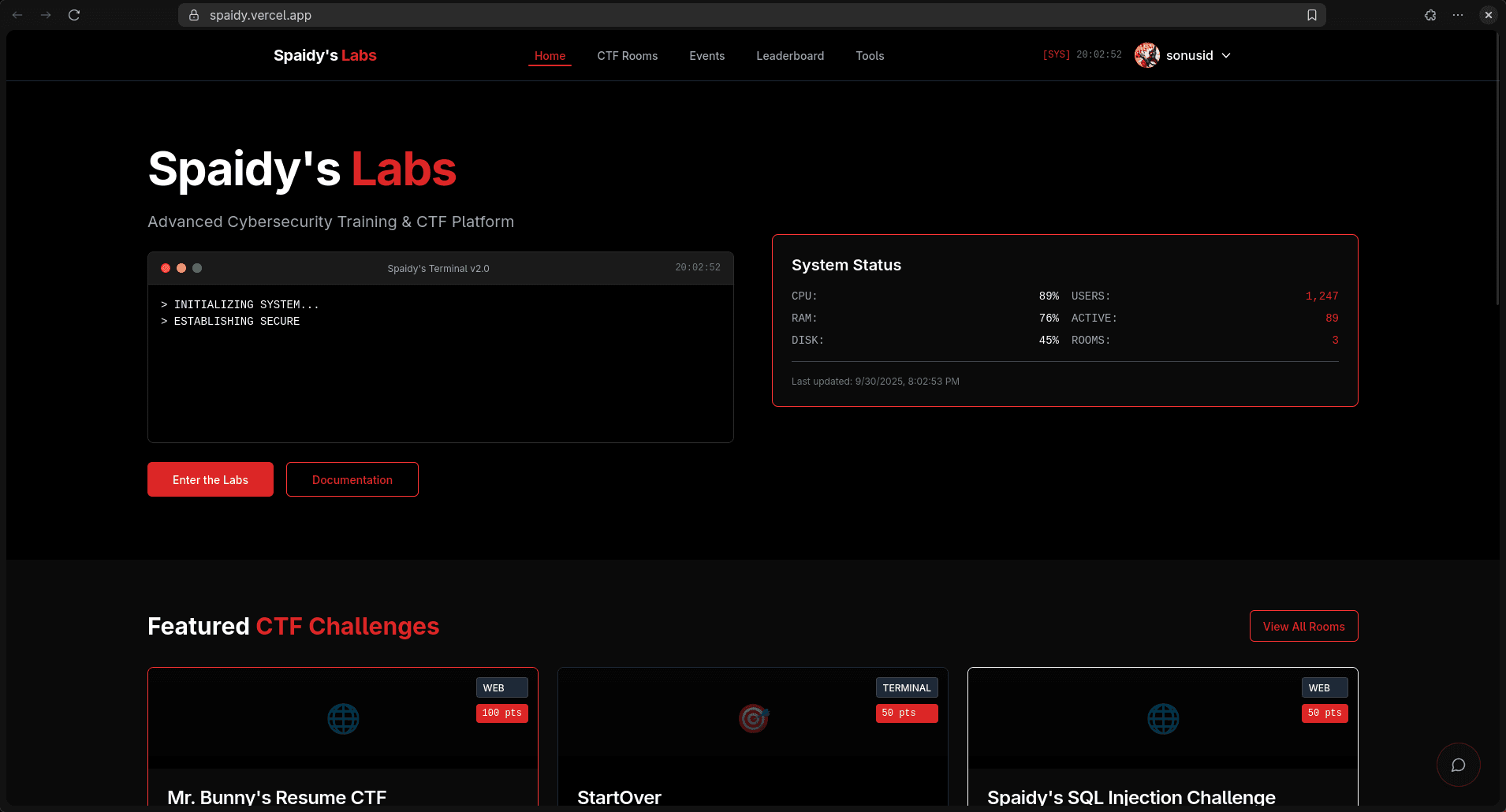Click the target icon on the StartOver card
Screen dimensions: 1506x812
point(754,718)
